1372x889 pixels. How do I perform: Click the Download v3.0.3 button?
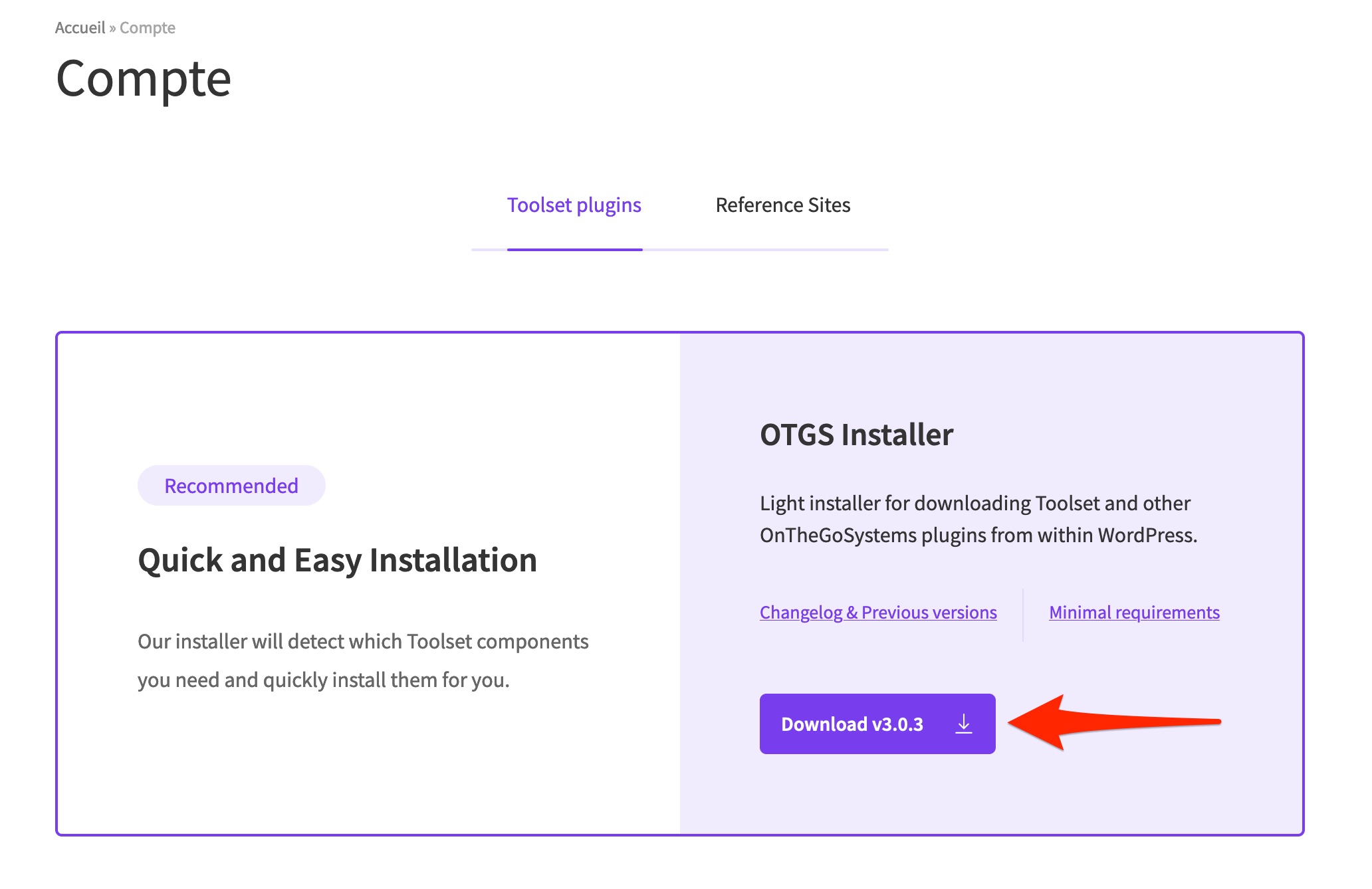(877, 724)
